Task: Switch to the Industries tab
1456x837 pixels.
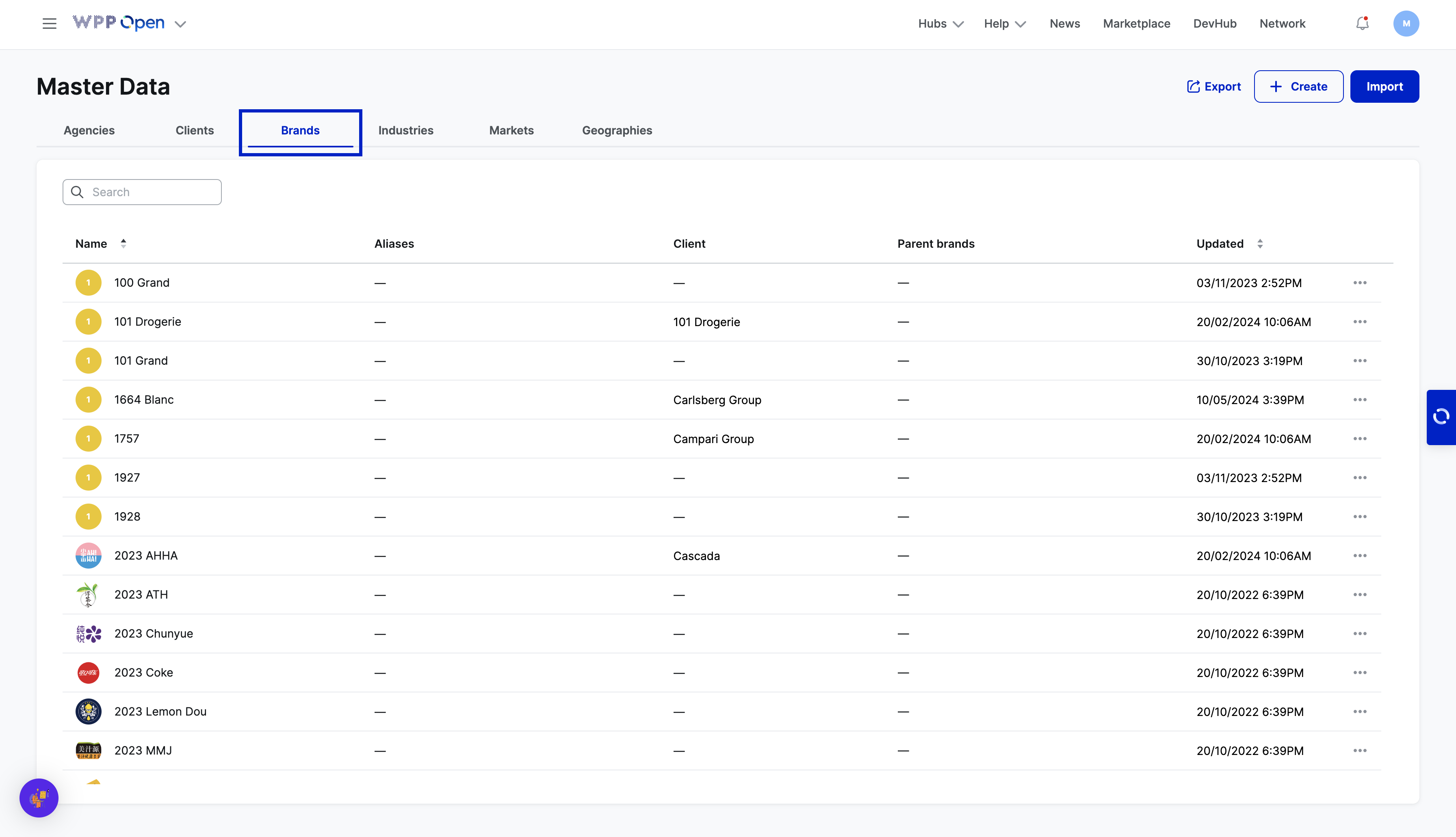Action: [405, 130]
